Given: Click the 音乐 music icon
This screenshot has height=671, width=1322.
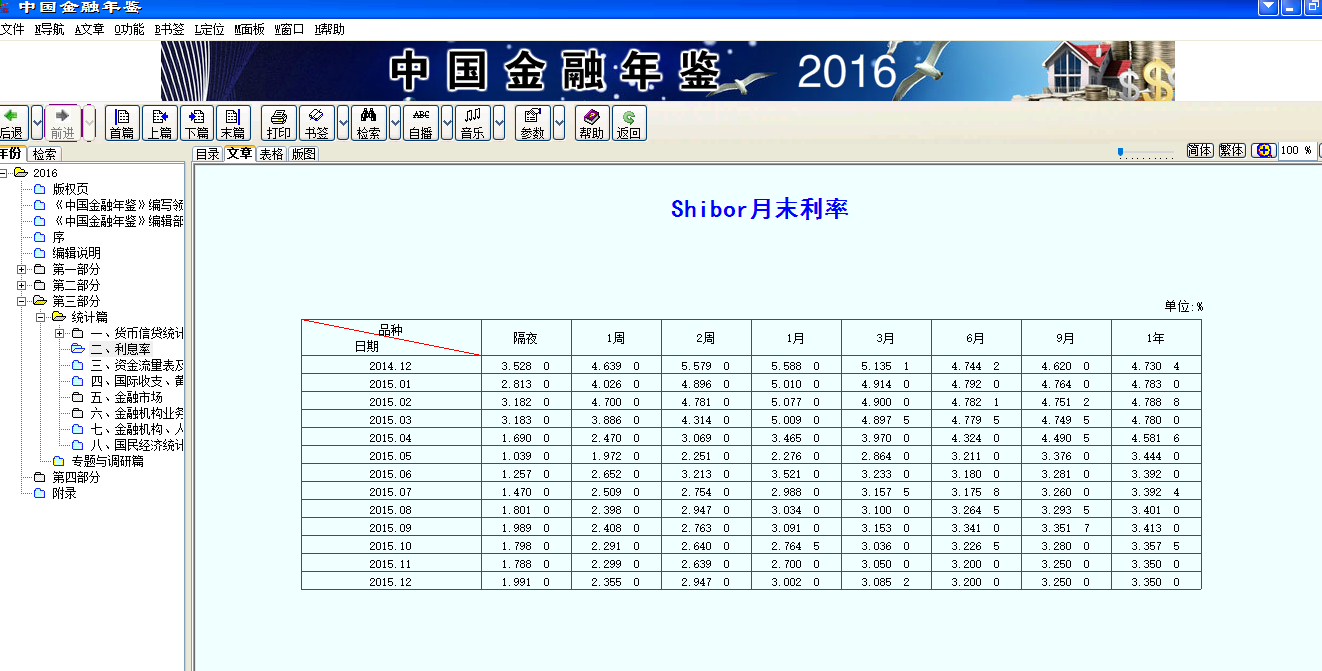Looking at the screenshot, I should tap(472, 123).
